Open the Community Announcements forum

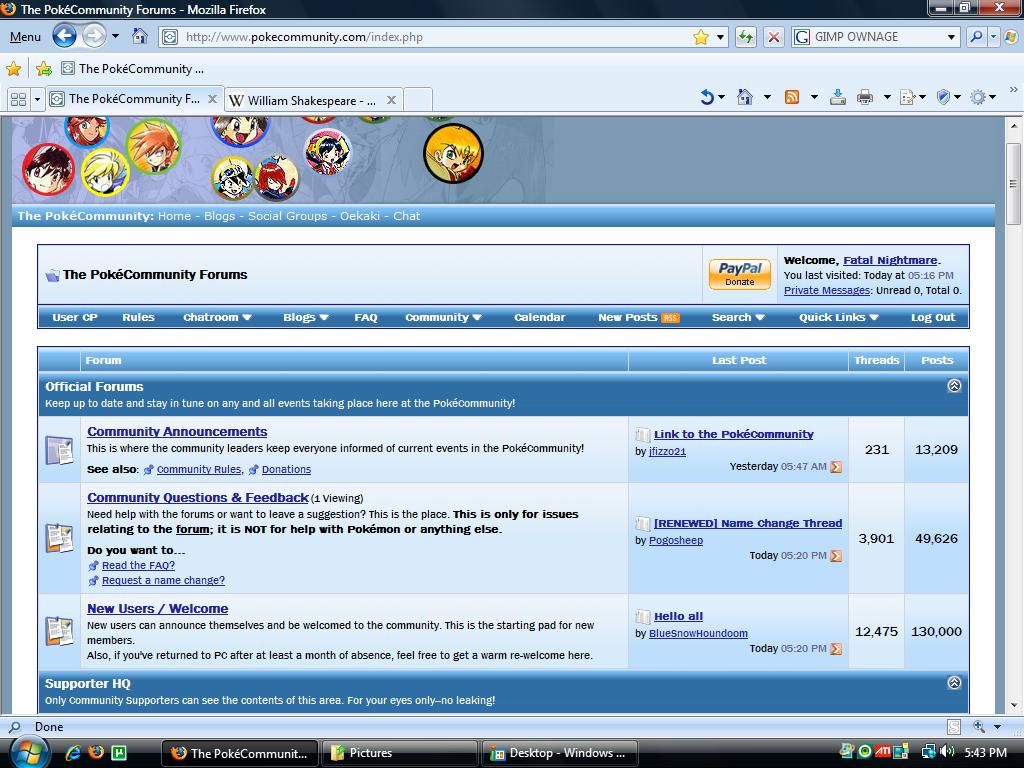(x=177, y=432)
